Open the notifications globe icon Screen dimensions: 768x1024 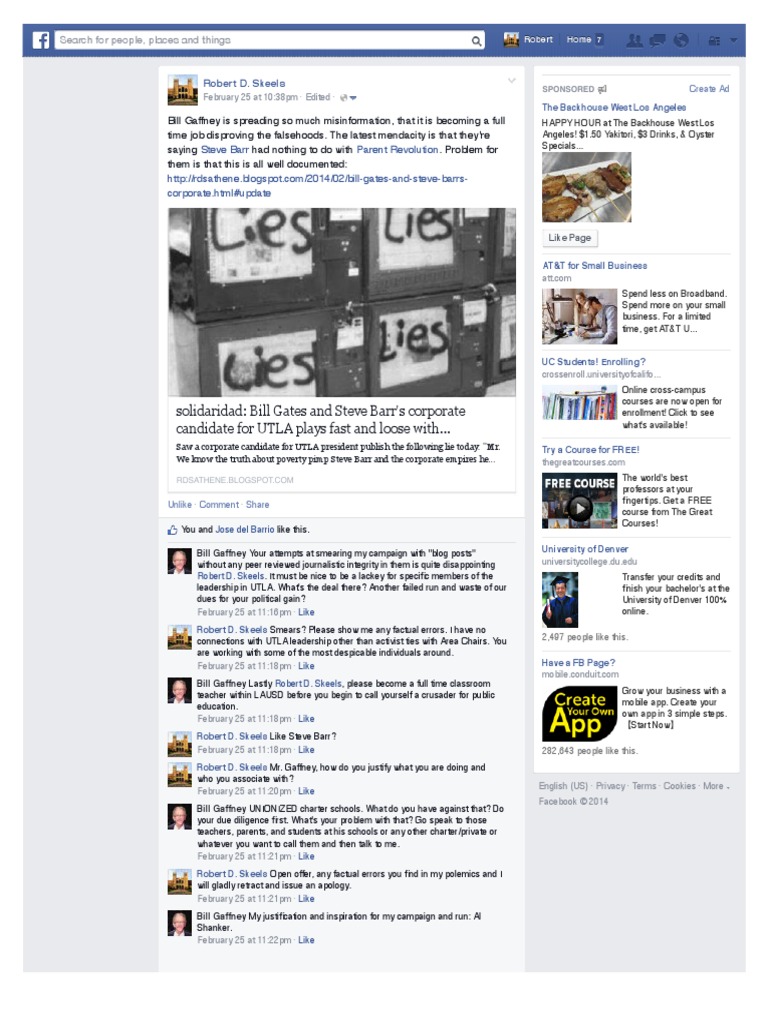pos(680,40)
